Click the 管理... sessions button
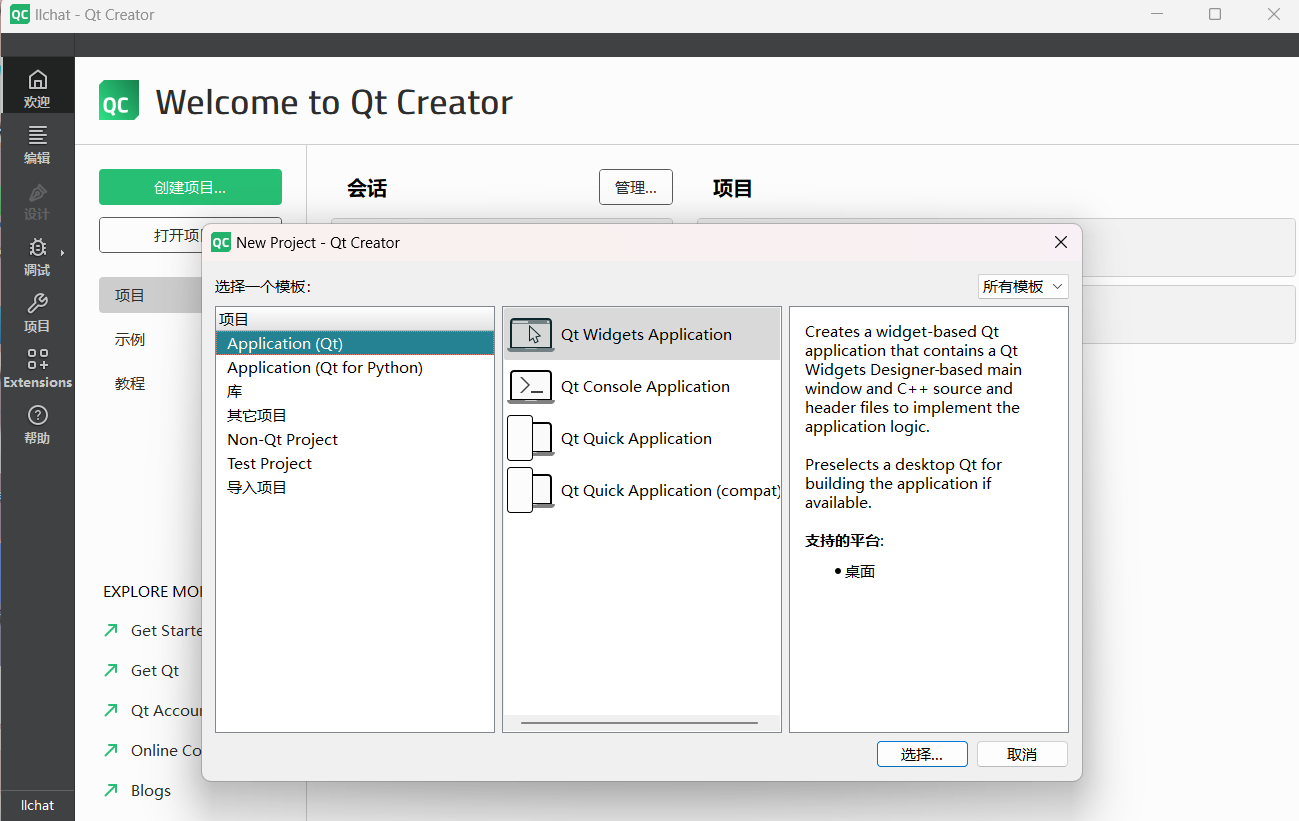1299x821 pixels. [636, 187]
